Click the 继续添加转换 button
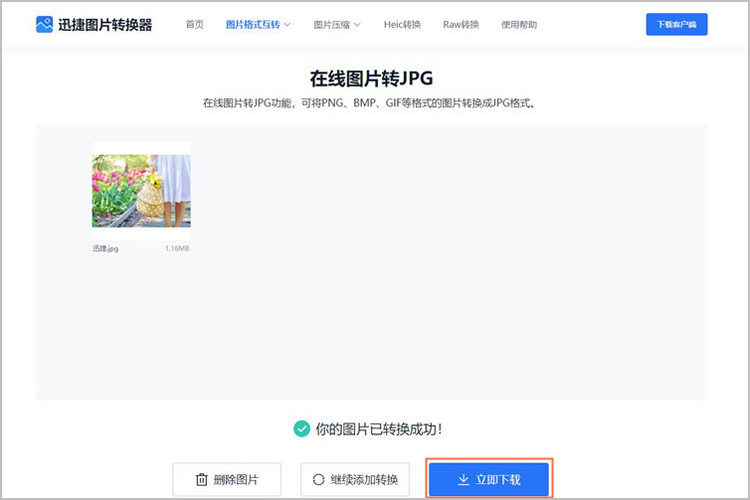This screenshot has width=750, height=500. (x=355, y=479)
